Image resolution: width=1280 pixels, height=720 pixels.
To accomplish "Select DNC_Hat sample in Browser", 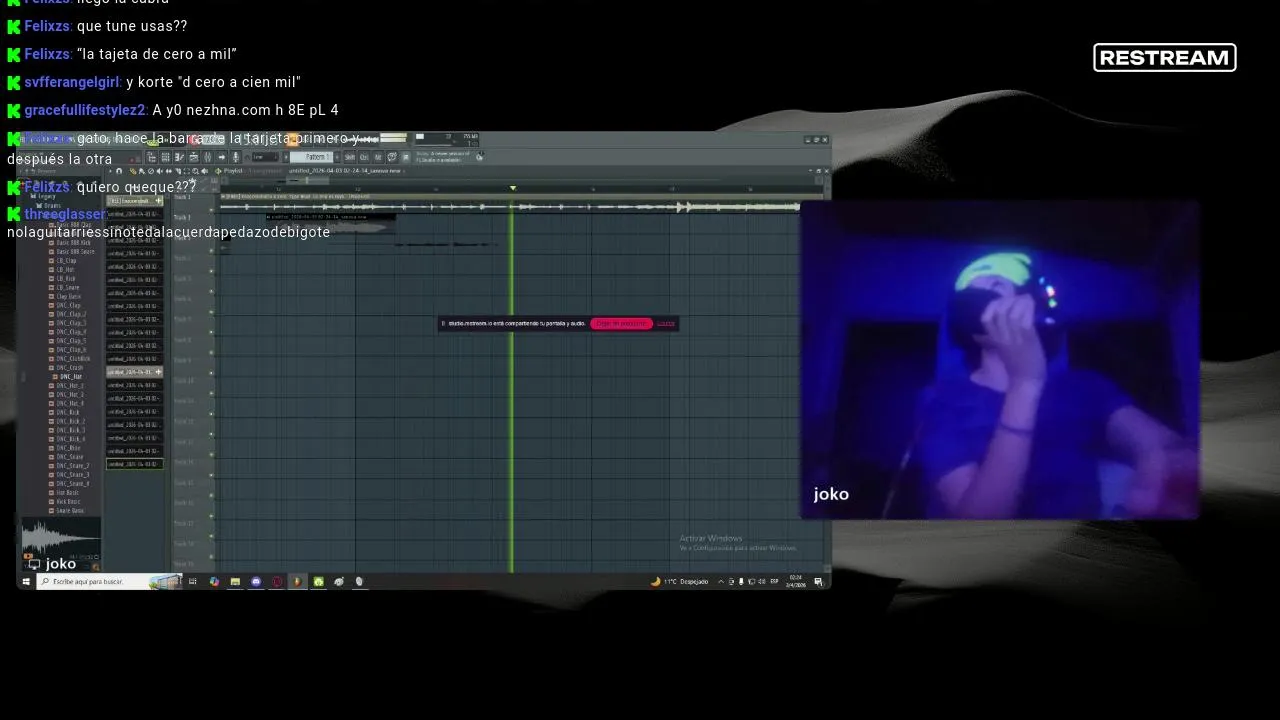I will point(72,376).
